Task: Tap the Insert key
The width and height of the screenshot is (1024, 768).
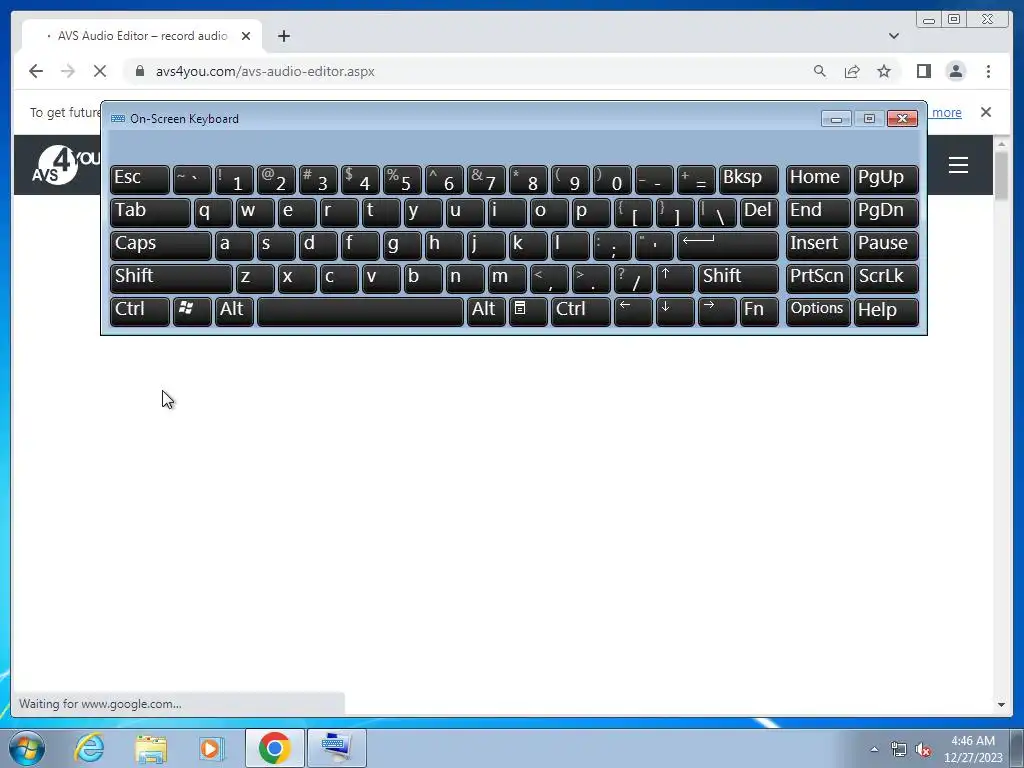Action: pyautogui.click(x=818, y=245)
